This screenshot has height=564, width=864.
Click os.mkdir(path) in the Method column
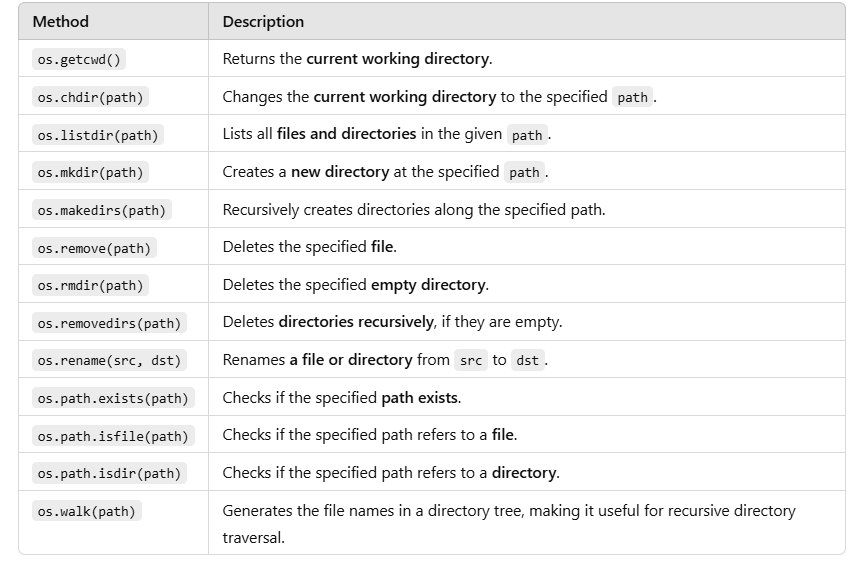(90, 172)
